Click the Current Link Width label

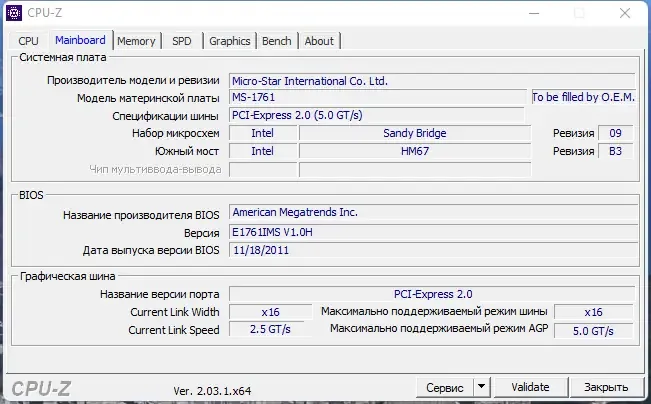tap(175, 312)
